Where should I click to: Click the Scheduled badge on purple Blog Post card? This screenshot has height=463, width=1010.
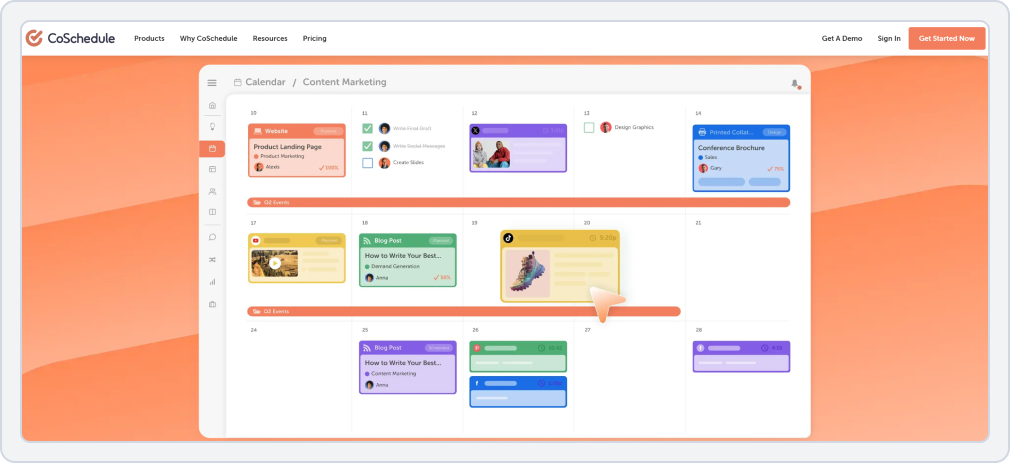439,348
